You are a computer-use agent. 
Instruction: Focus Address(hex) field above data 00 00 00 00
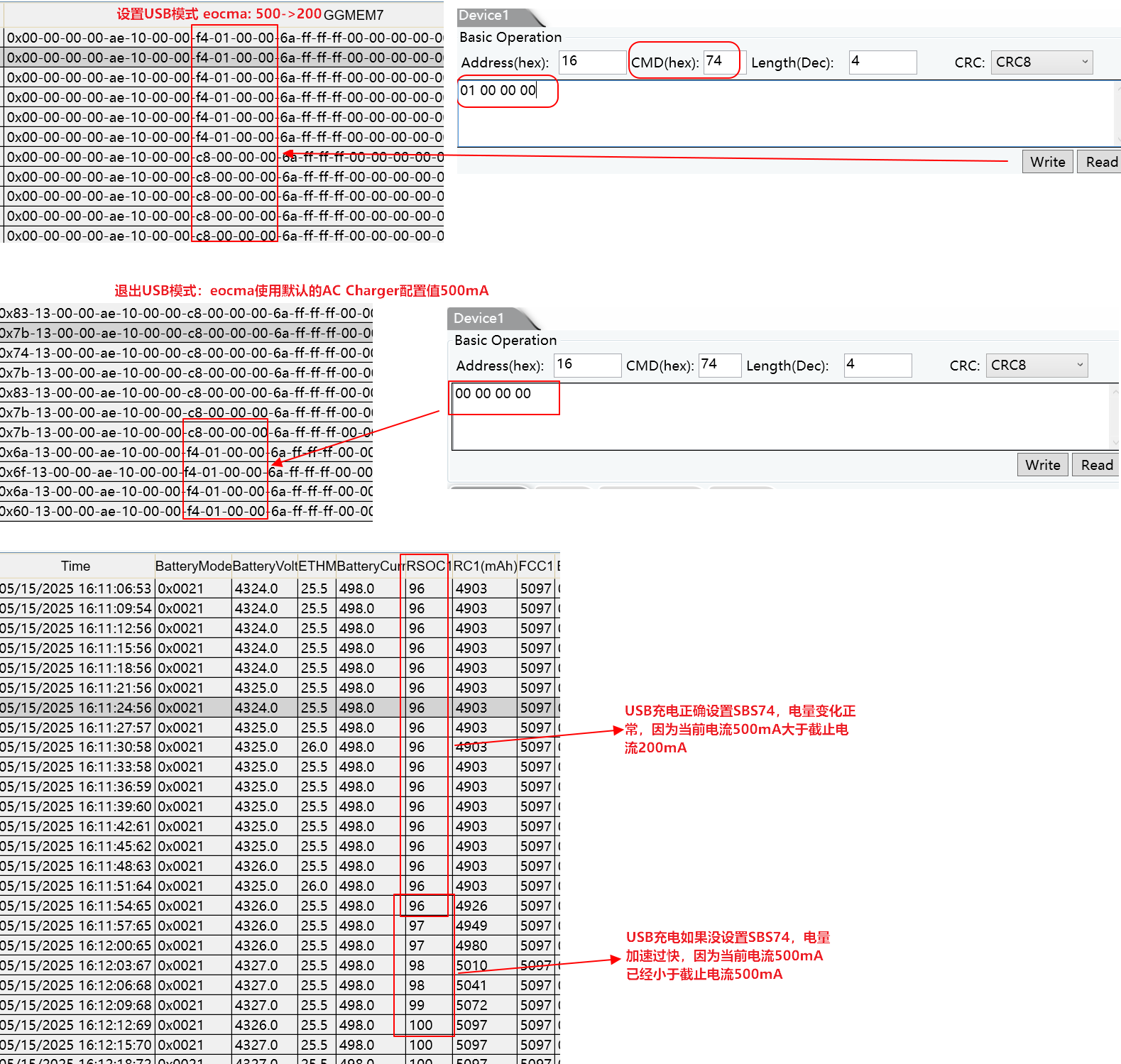(587, 366)
